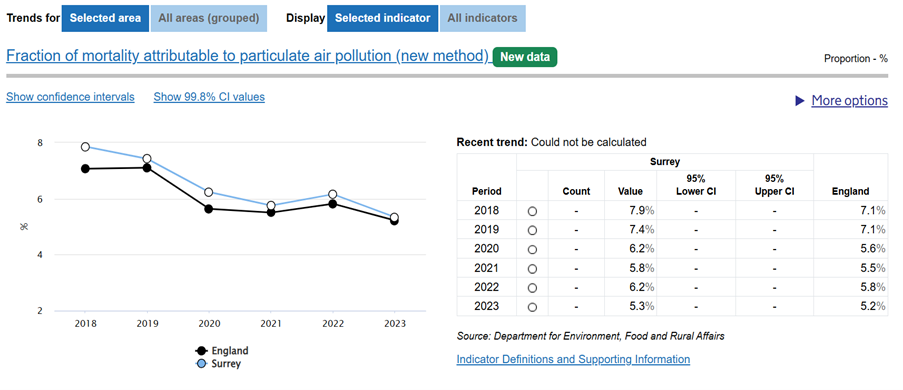Show confidence intervals
Image resolution: width=903 pixels, height=390 pixels.
coord(70,97)
